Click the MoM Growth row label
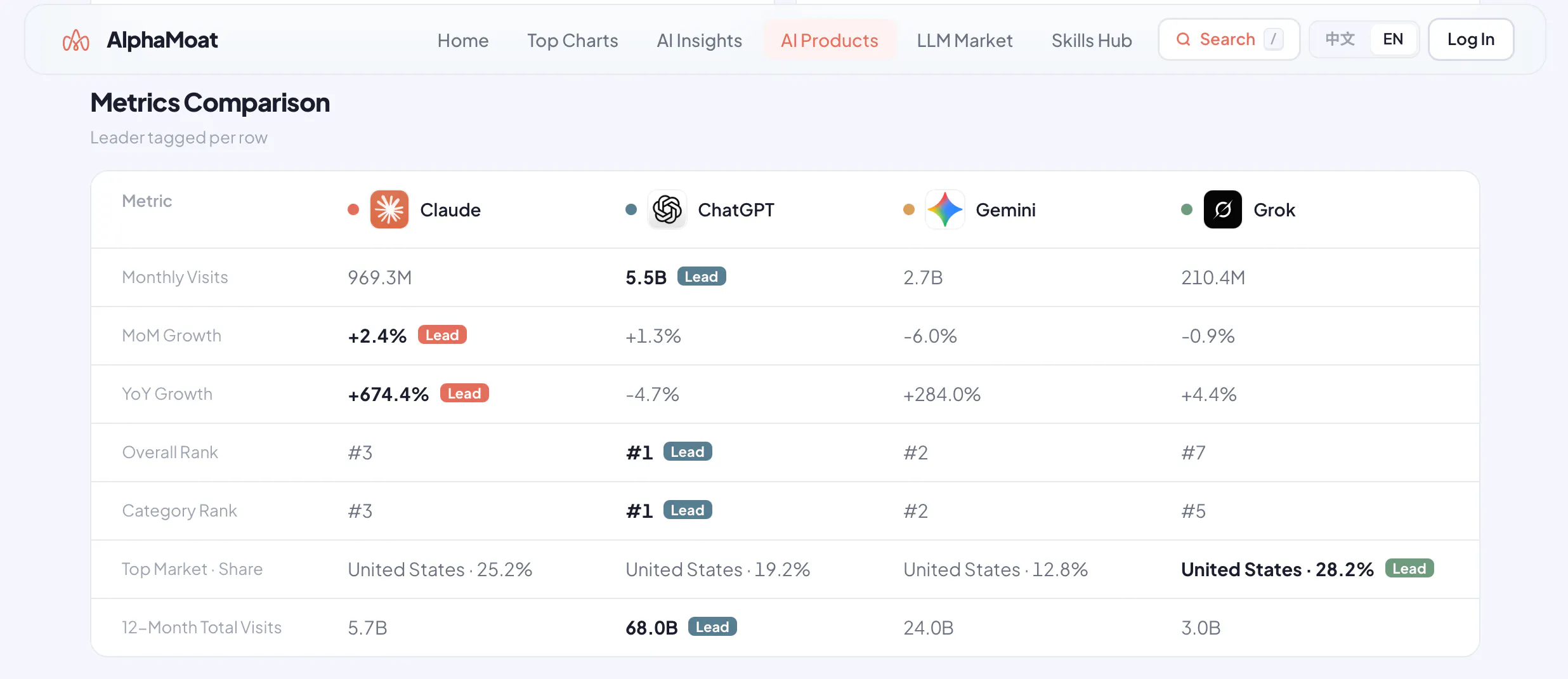The image size is (1568, 679). 171,336
